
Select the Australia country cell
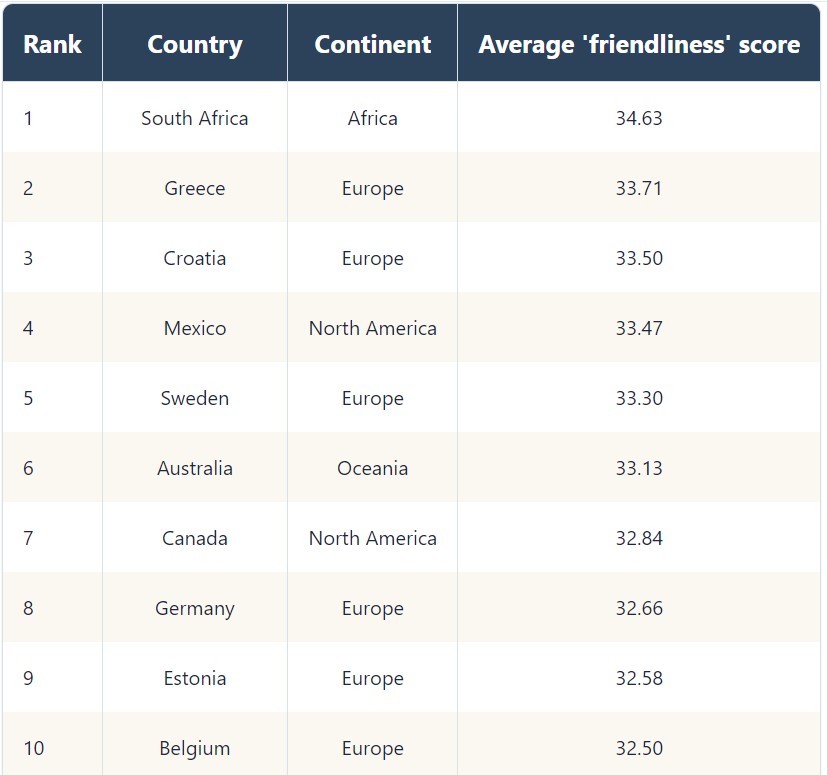[195, 468]
